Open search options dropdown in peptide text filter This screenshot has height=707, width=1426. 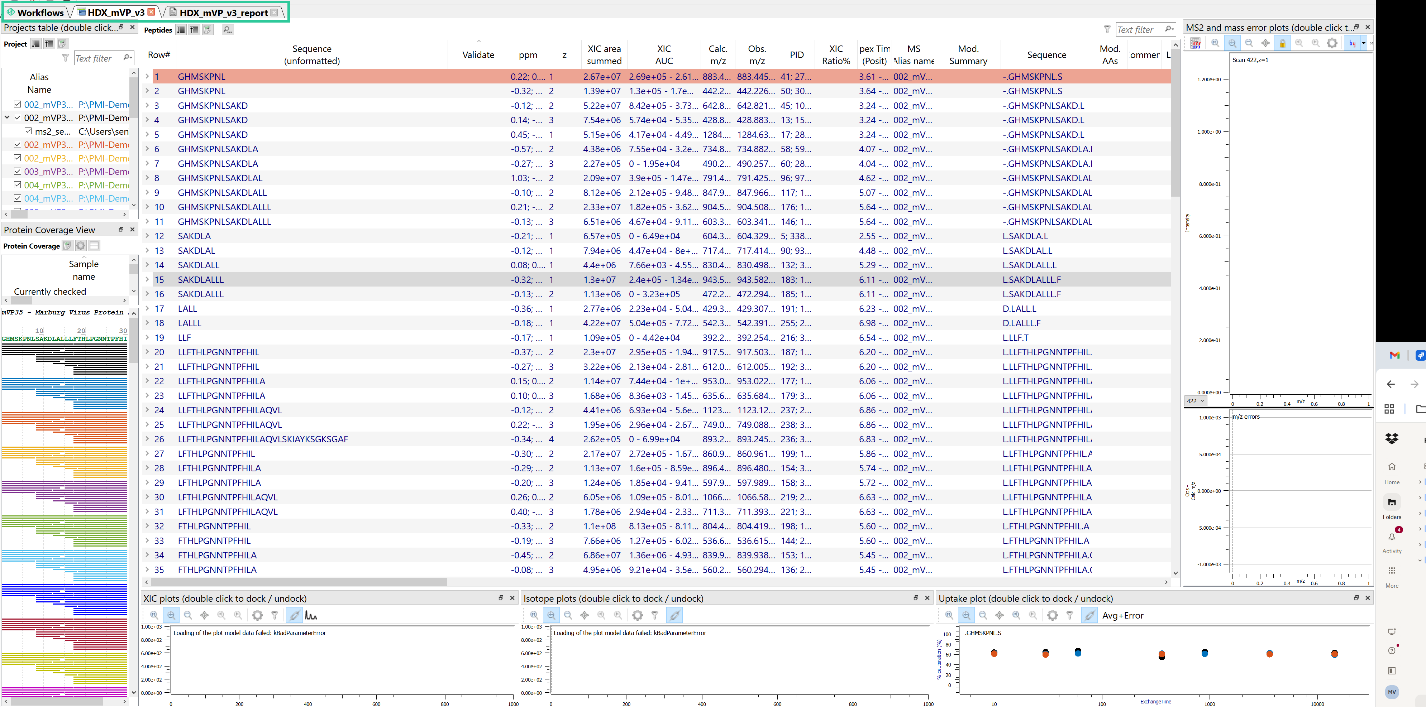[1170, 29]
